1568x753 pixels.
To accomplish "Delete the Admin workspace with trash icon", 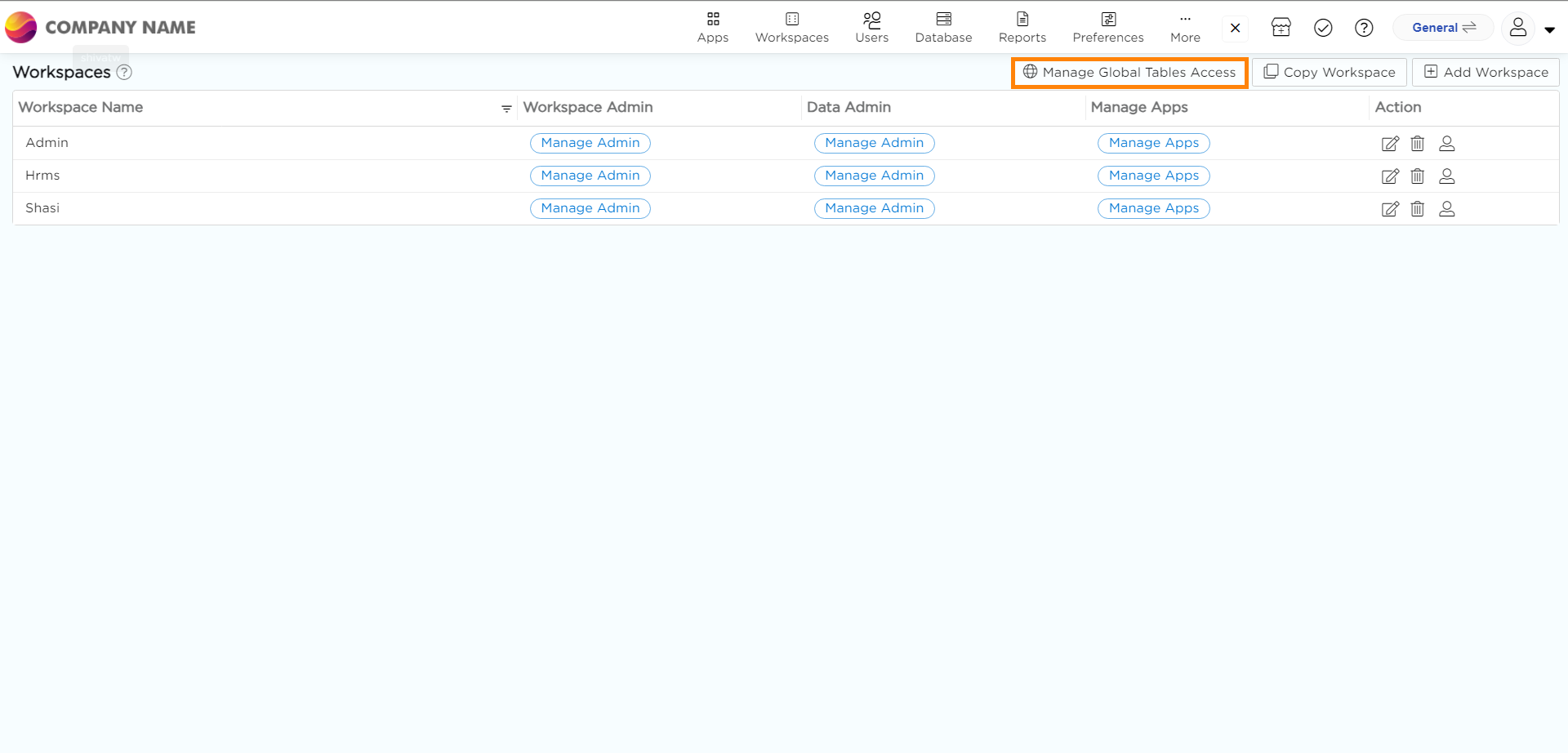I will [1417, 144].
